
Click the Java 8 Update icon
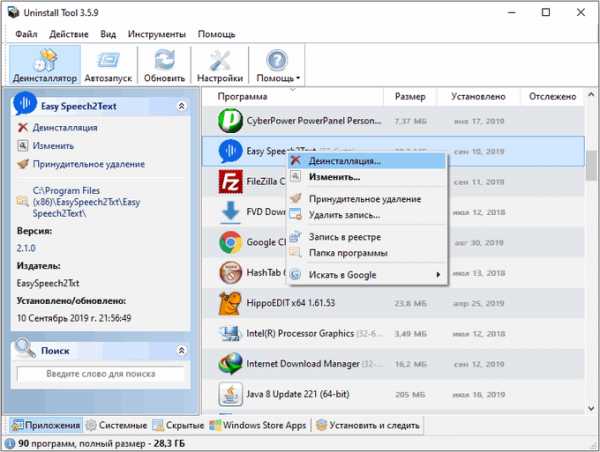(x=230, y=394)
